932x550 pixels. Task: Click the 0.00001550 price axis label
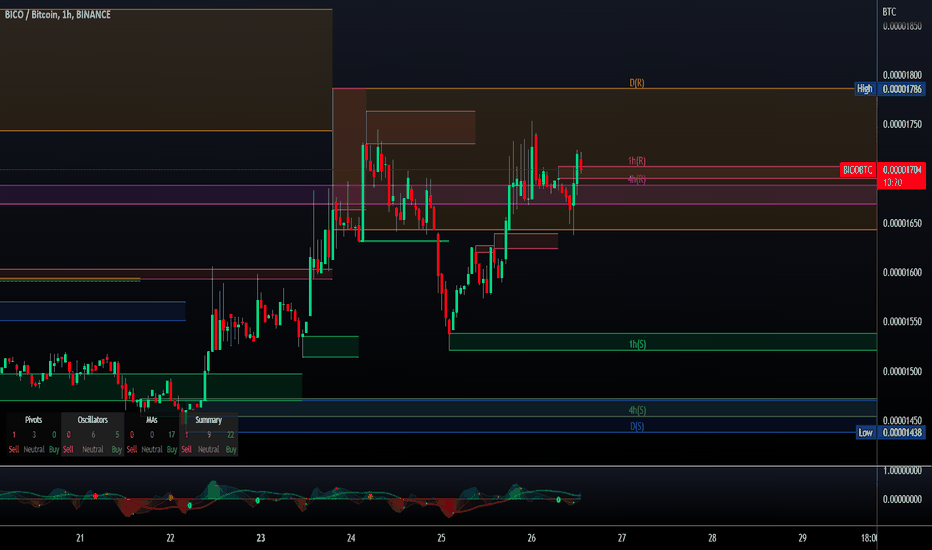tap(902, 322)
